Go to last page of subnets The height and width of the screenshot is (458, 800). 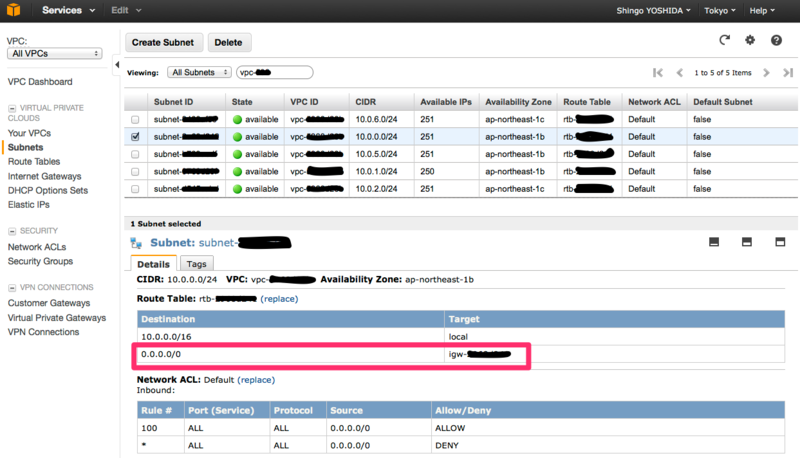[x=788, y=73]
